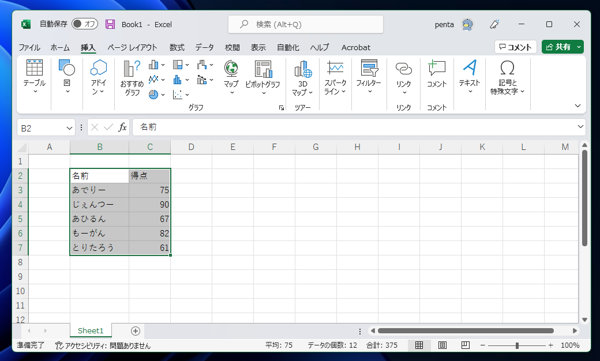Toggle AutoSave (自動保存) switch

85,24
